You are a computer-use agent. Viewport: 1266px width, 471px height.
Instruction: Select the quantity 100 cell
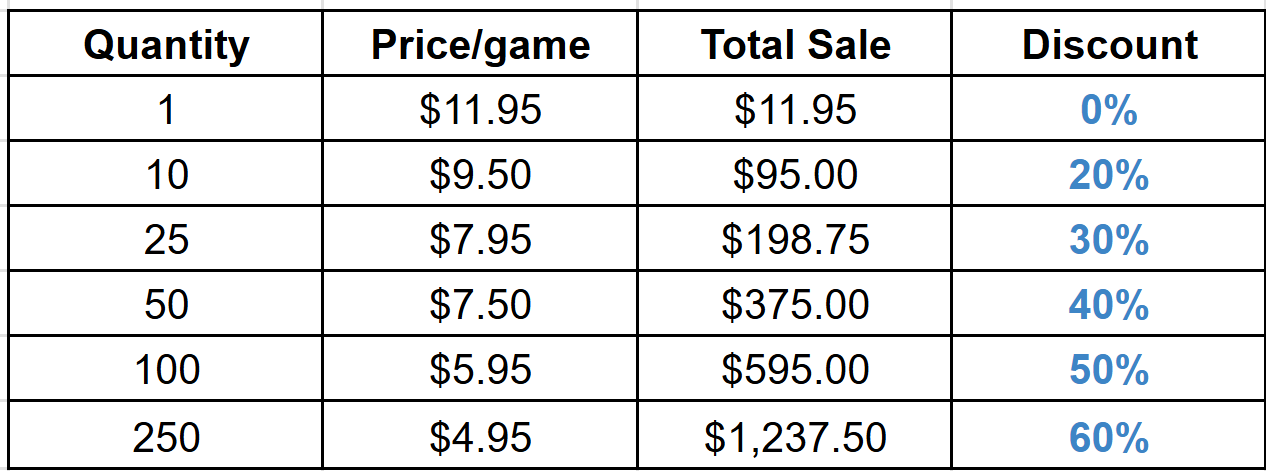point(166,371)
